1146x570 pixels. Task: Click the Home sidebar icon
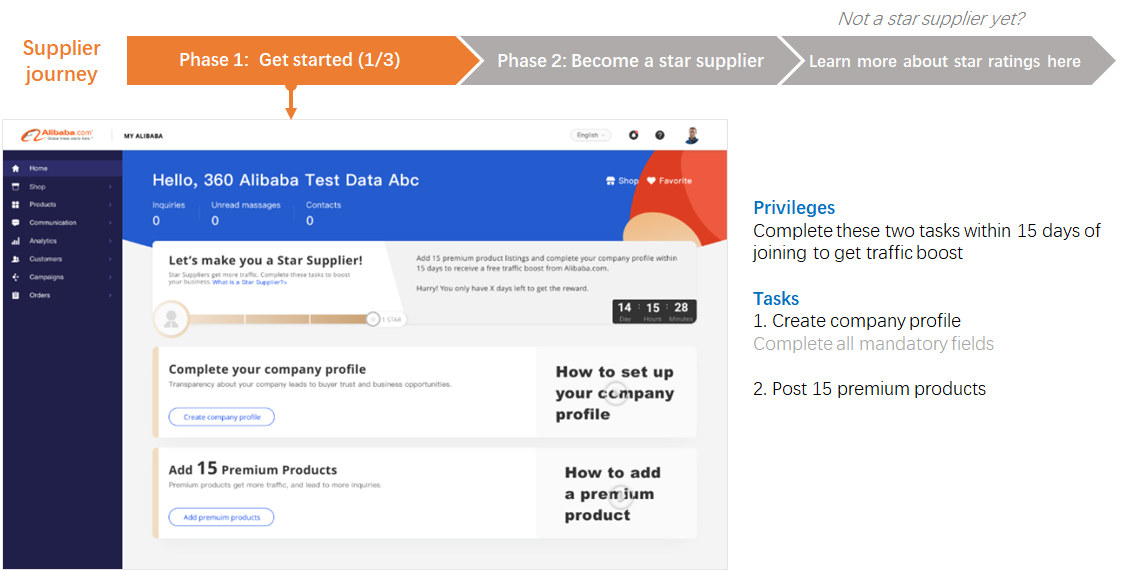[x=15, y=168]
